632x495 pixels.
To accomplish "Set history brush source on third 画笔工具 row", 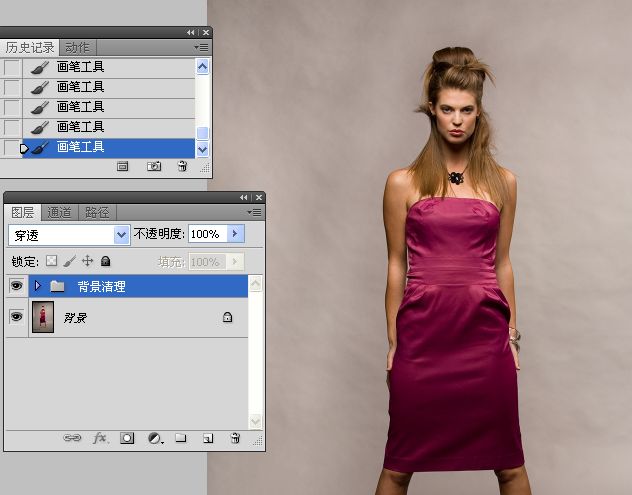I will pyautogui.click(x=11, y=107).
